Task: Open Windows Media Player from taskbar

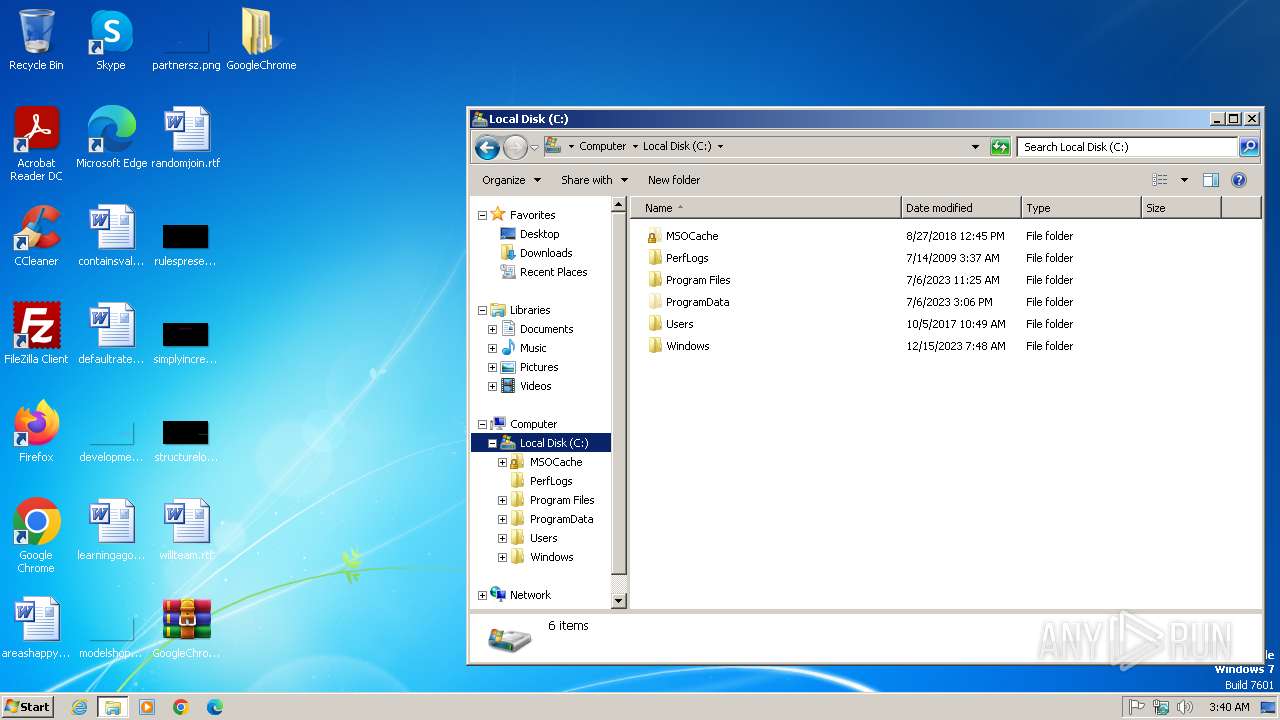Action: (147, 707)
